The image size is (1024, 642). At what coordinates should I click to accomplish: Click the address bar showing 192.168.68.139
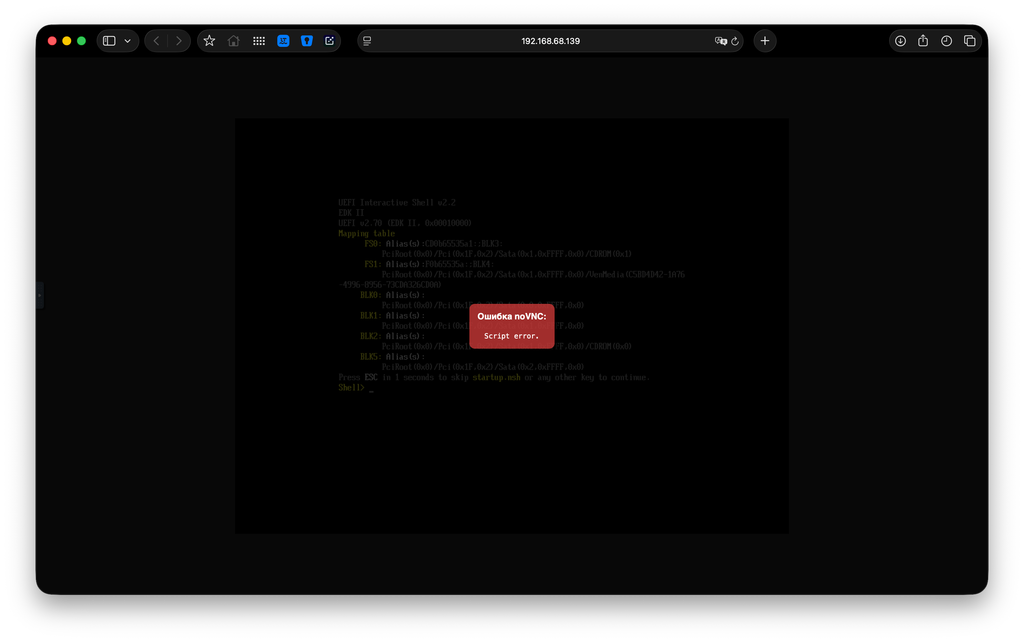tap(550, 40)
